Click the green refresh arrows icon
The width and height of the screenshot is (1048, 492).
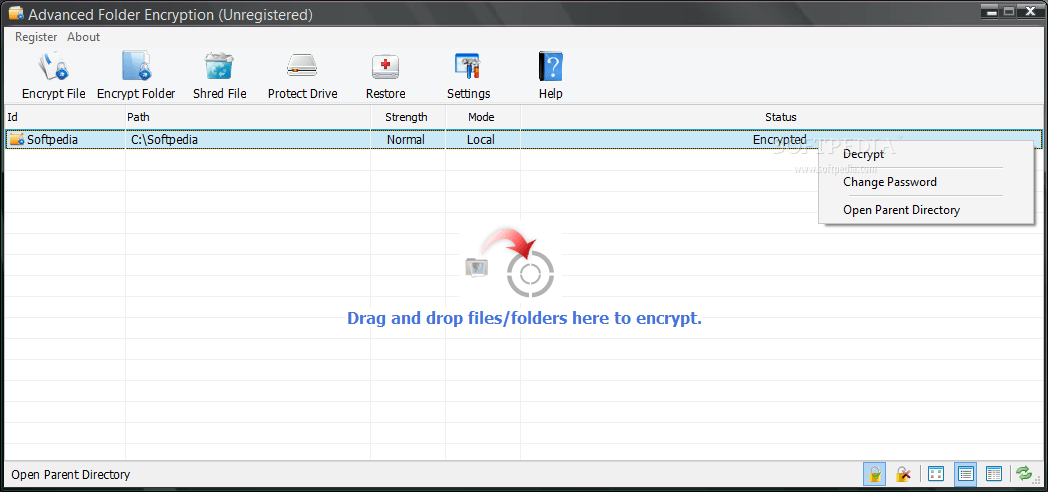pyautogui.click(x=1023, y=474)
